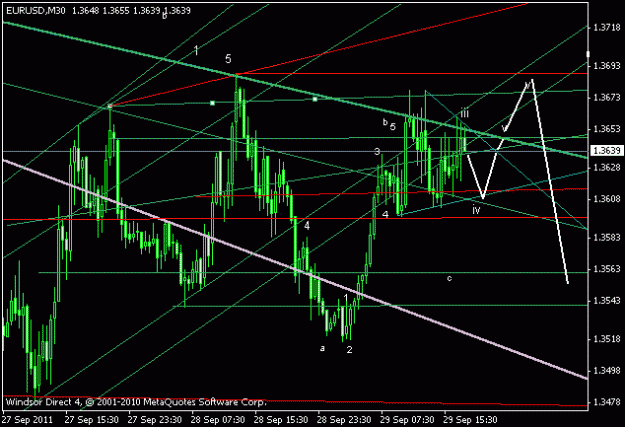
Task: Select the thick green descending trendline
Action: tap(295, 90)
